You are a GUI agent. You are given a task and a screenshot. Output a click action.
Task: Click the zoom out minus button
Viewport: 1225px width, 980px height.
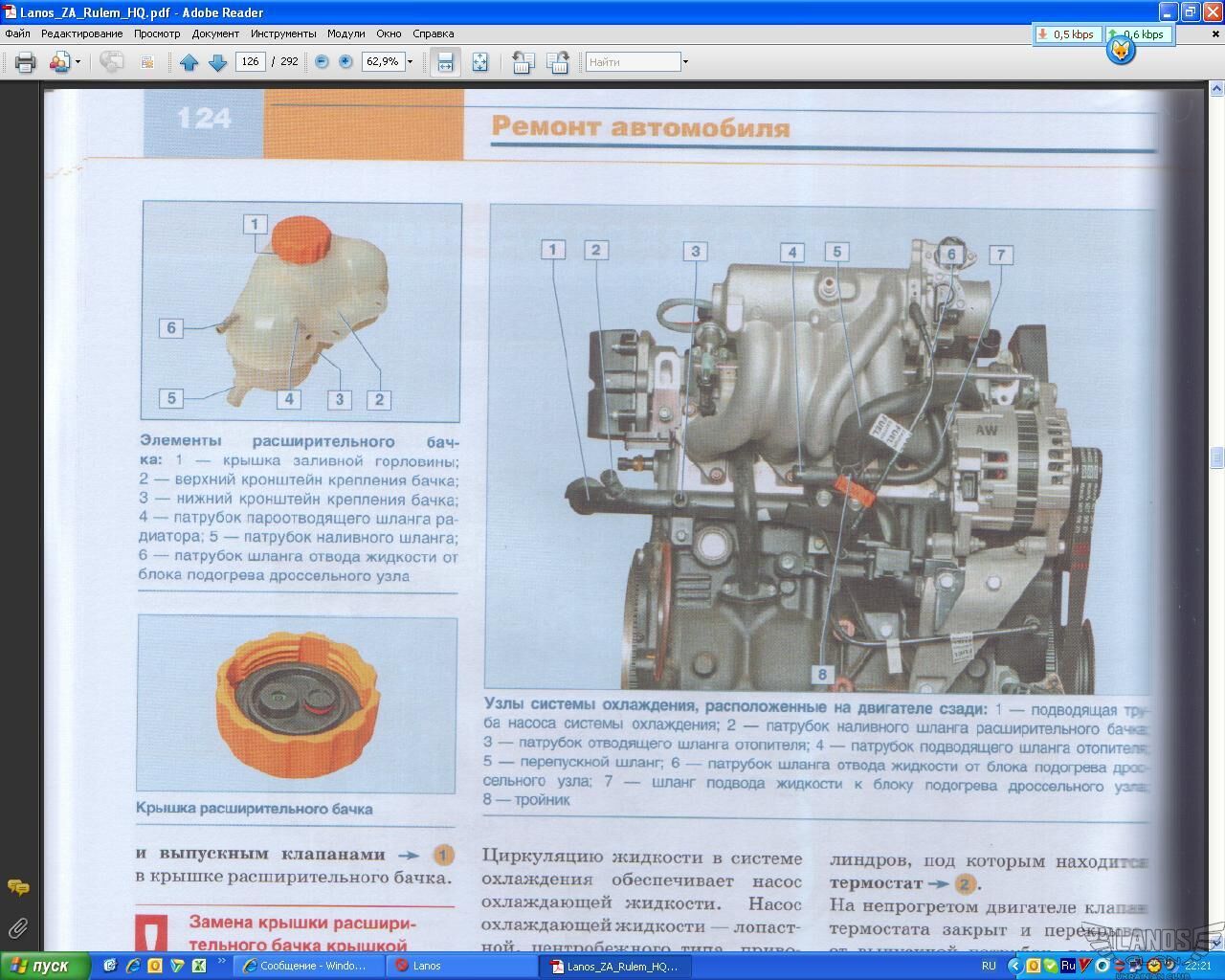tap(322, 62)
